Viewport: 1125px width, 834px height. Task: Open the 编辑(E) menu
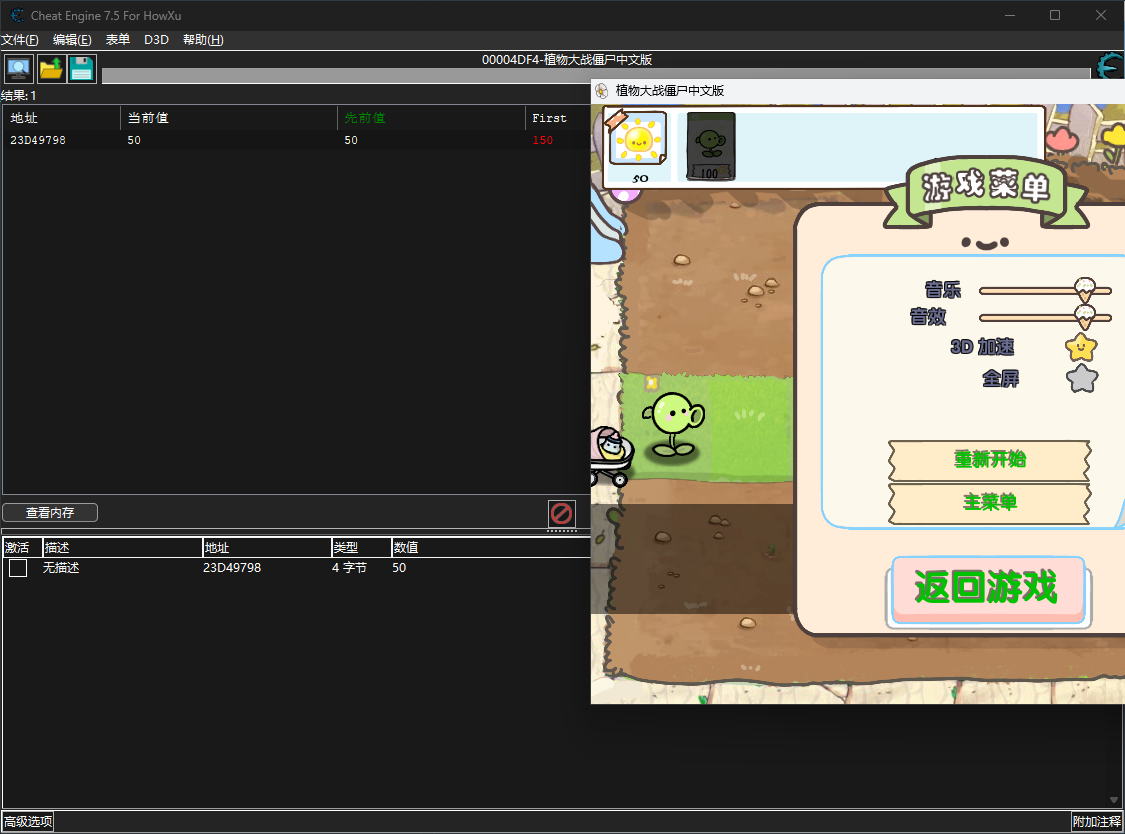pos(72,40)
